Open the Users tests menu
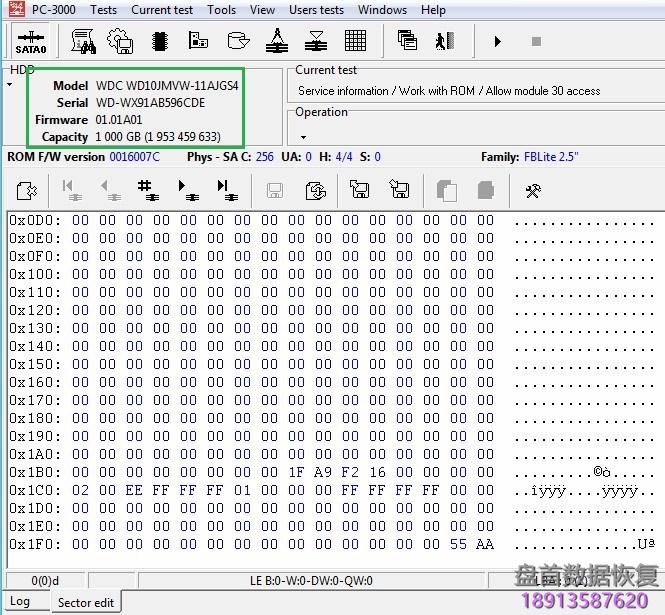 pyautogui.click(x=316, y=10)
